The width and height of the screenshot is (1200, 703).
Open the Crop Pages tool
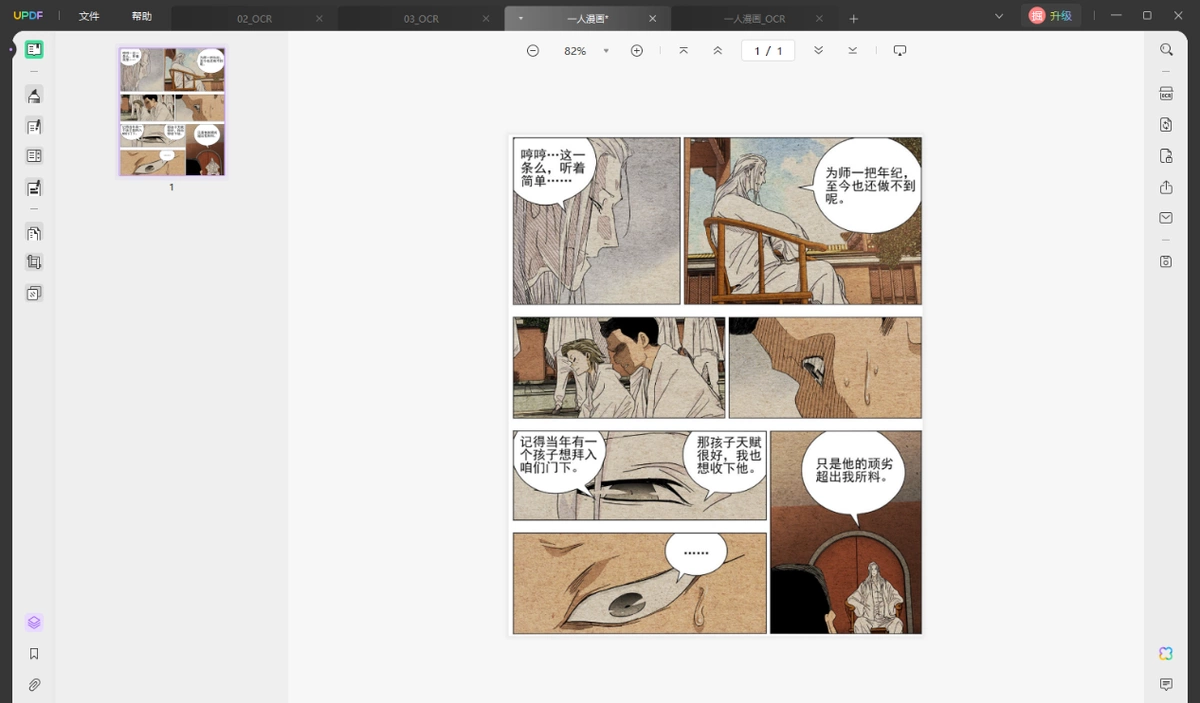(x=34, y=262)
